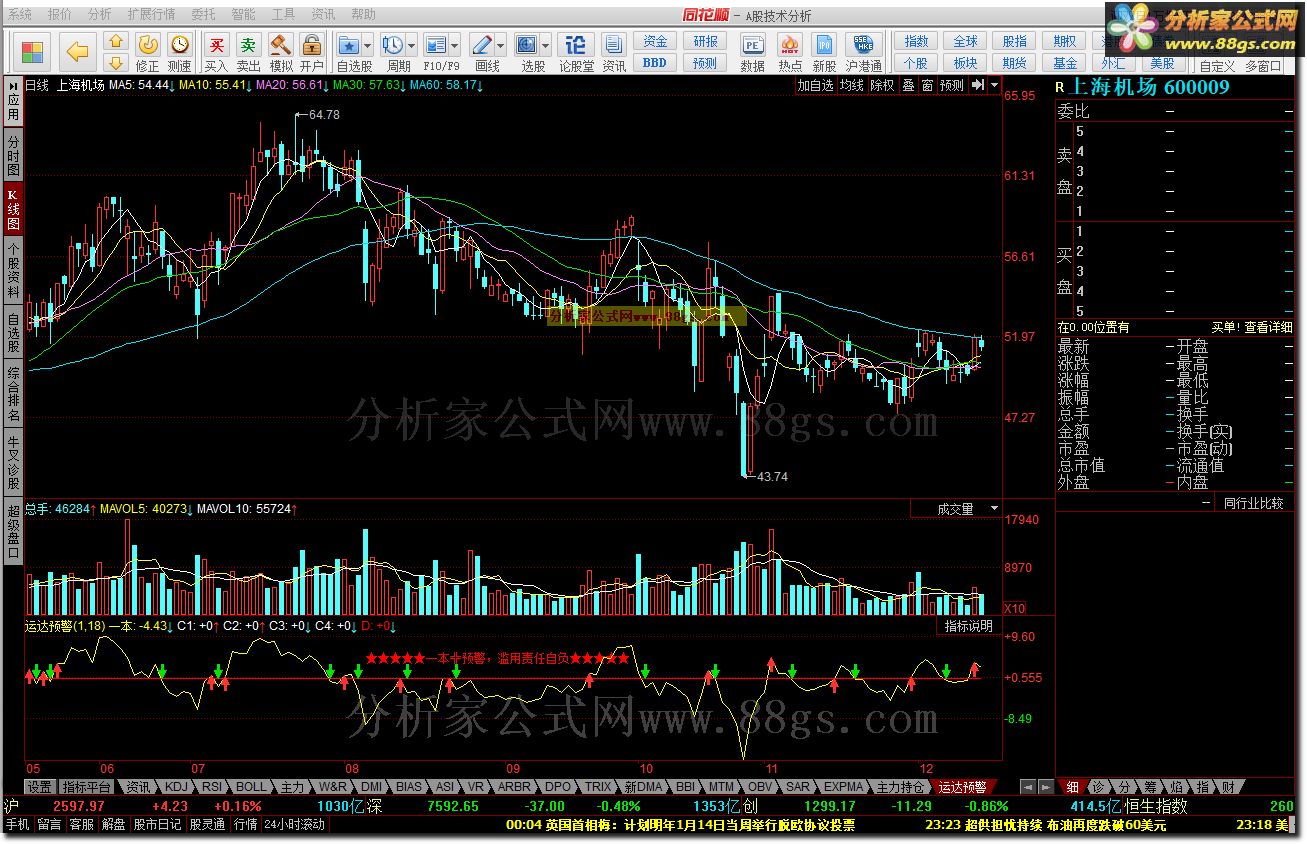The height and width of the screenshot is (844, 1307).
Task: Open the 论股堂 forum icon
Action: click(x=576, y=52)
